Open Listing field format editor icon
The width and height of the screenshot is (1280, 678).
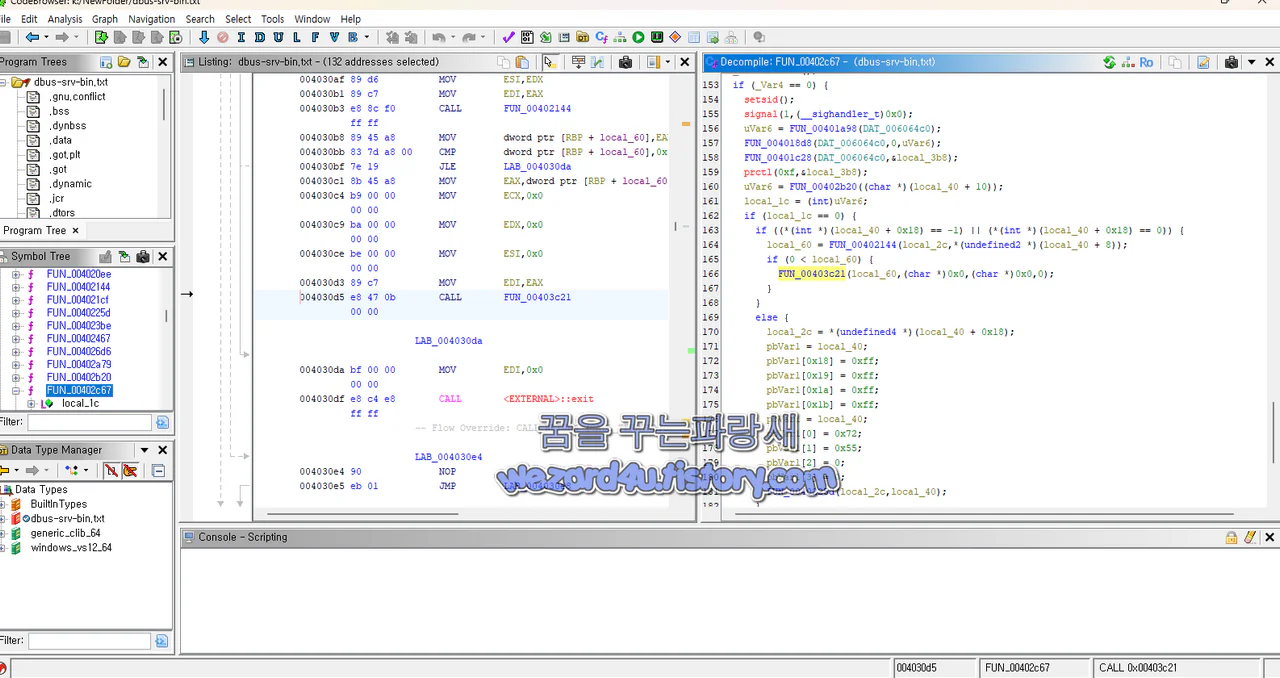578,62
